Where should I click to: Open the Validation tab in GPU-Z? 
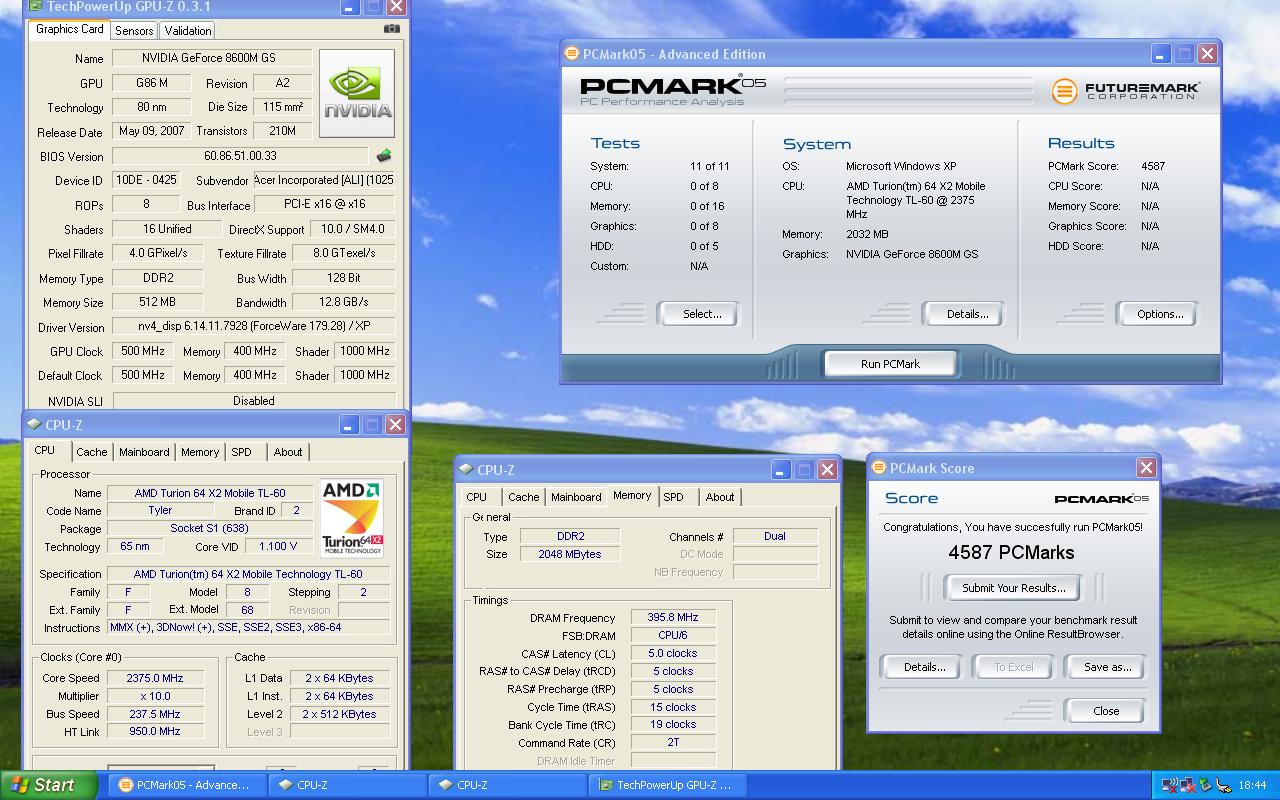[187, 31]
